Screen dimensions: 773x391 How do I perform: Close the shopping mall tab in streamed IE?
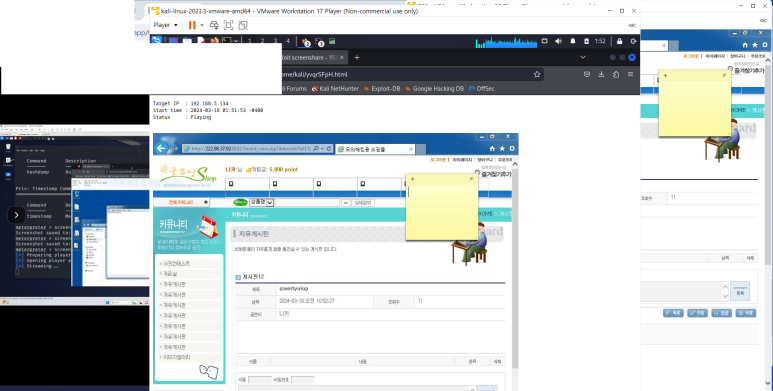point(411,149)
